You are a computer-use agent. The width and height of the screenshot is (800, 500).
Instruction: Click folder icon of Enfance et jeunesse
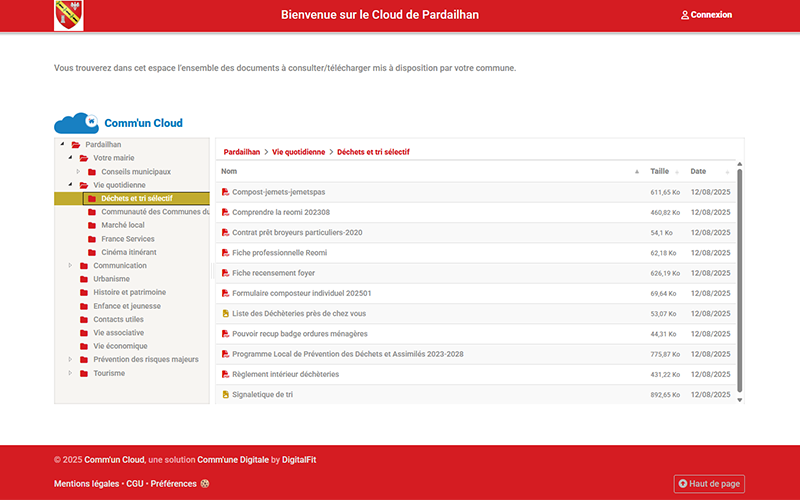point(84,306)
